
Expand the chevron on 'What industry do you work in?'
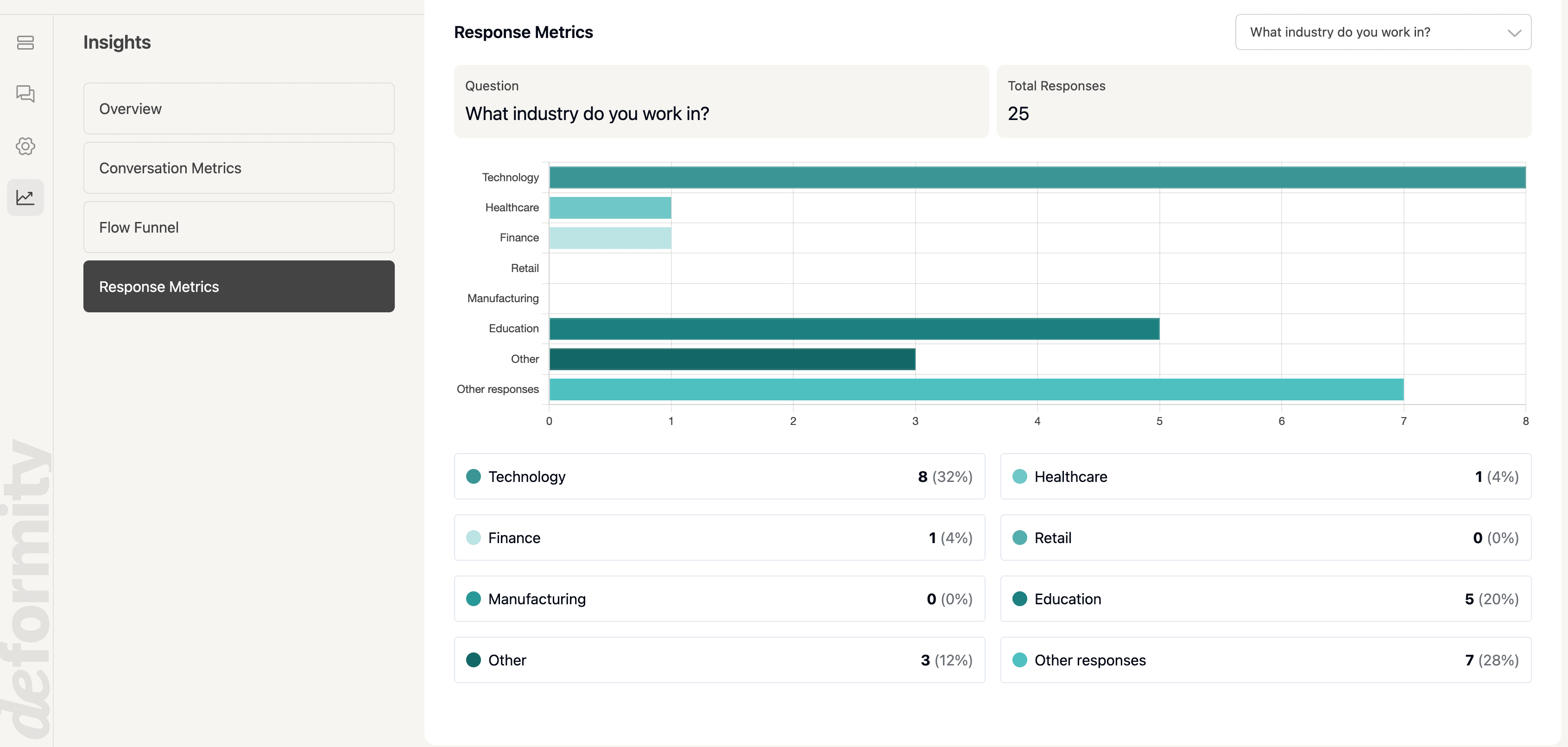pos(1514,33)
